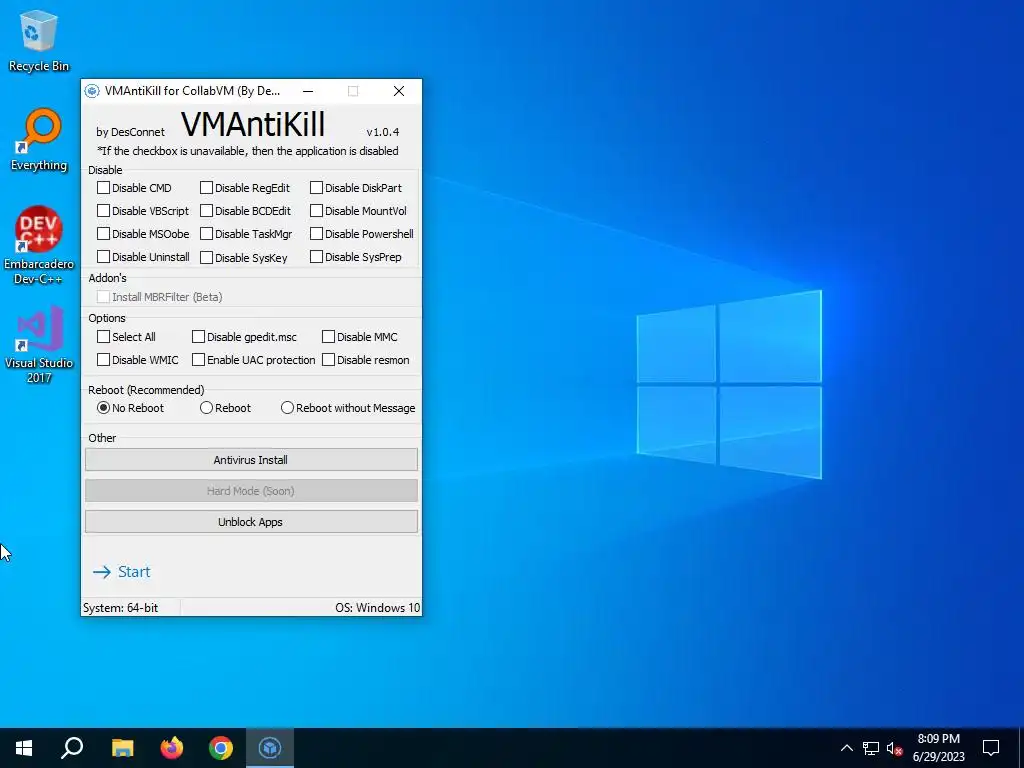Click the System: 64-bit status text
Image resolution: width=1024 pixels, height=768 pixels.
pos(121,608)
